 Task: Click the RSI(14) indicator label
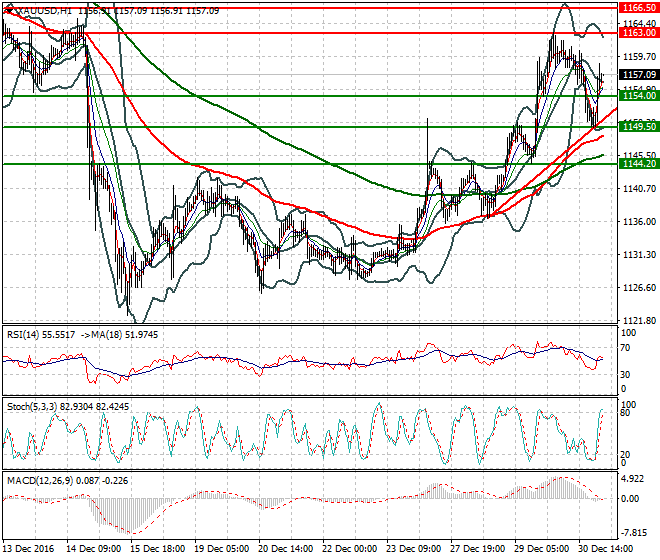click(x=23, y=335)
